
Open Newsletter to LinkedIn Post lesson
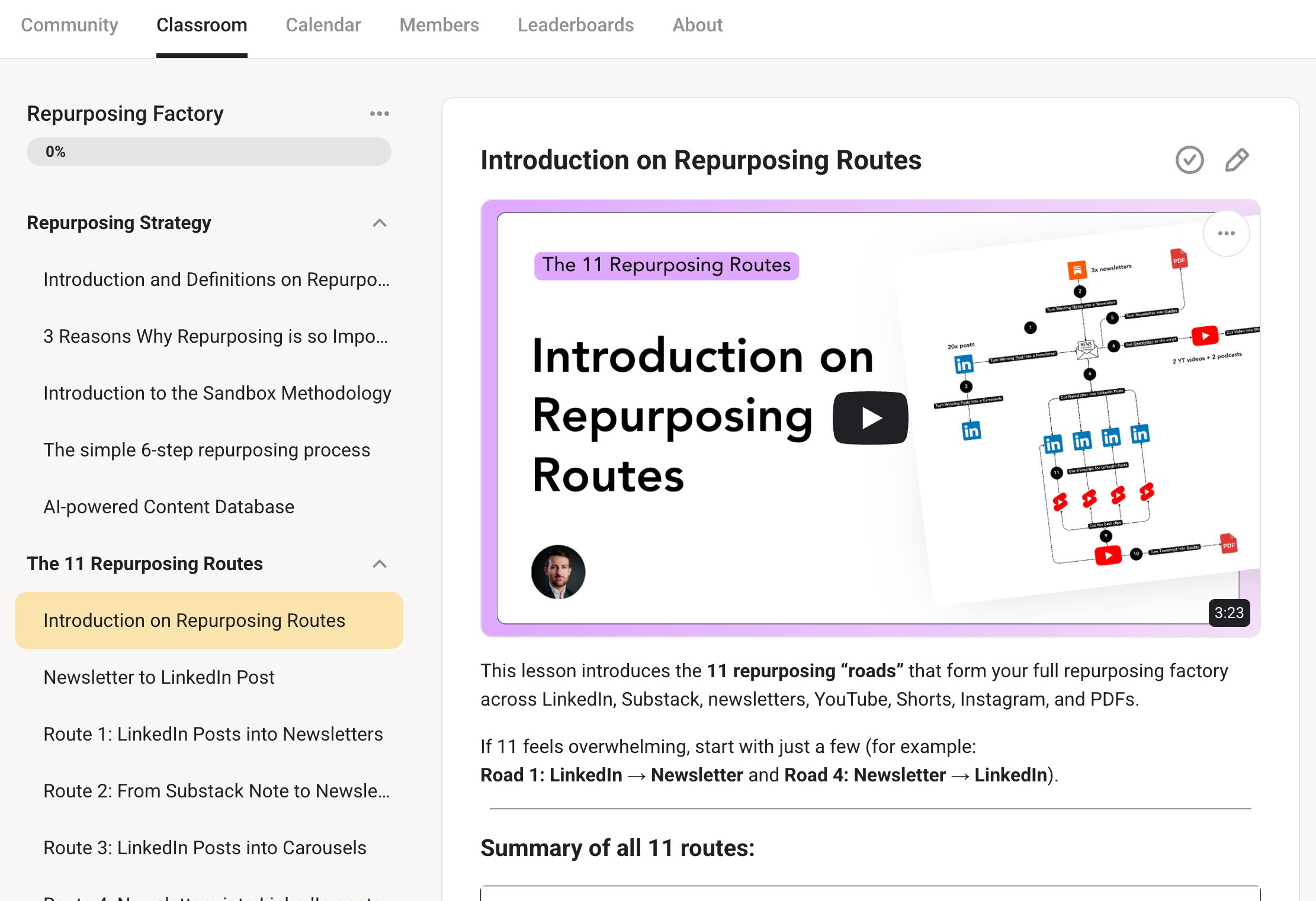coord(159,677)
